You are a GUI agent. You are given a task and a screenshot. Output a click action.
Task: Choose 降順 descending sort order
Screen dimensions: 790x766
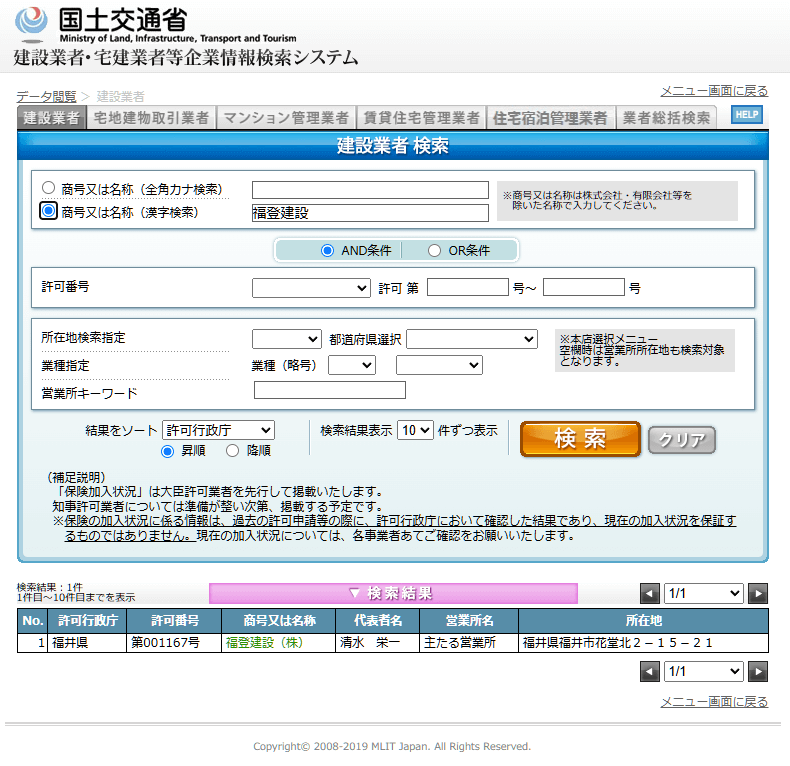[x=232, y=451]
